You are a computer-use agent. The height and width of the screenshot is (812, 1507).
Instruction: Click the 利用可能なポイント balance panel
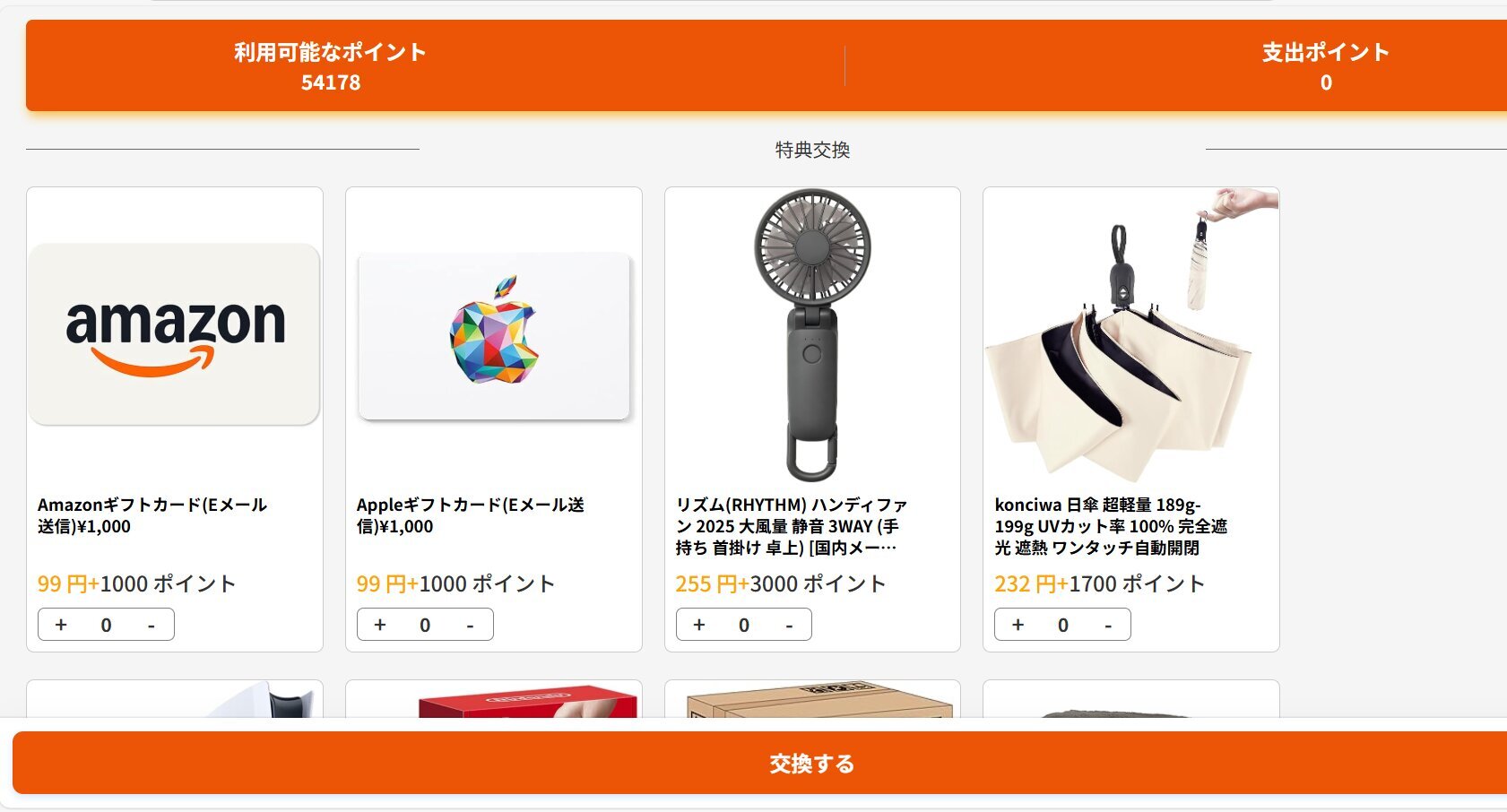pos(331,66)
